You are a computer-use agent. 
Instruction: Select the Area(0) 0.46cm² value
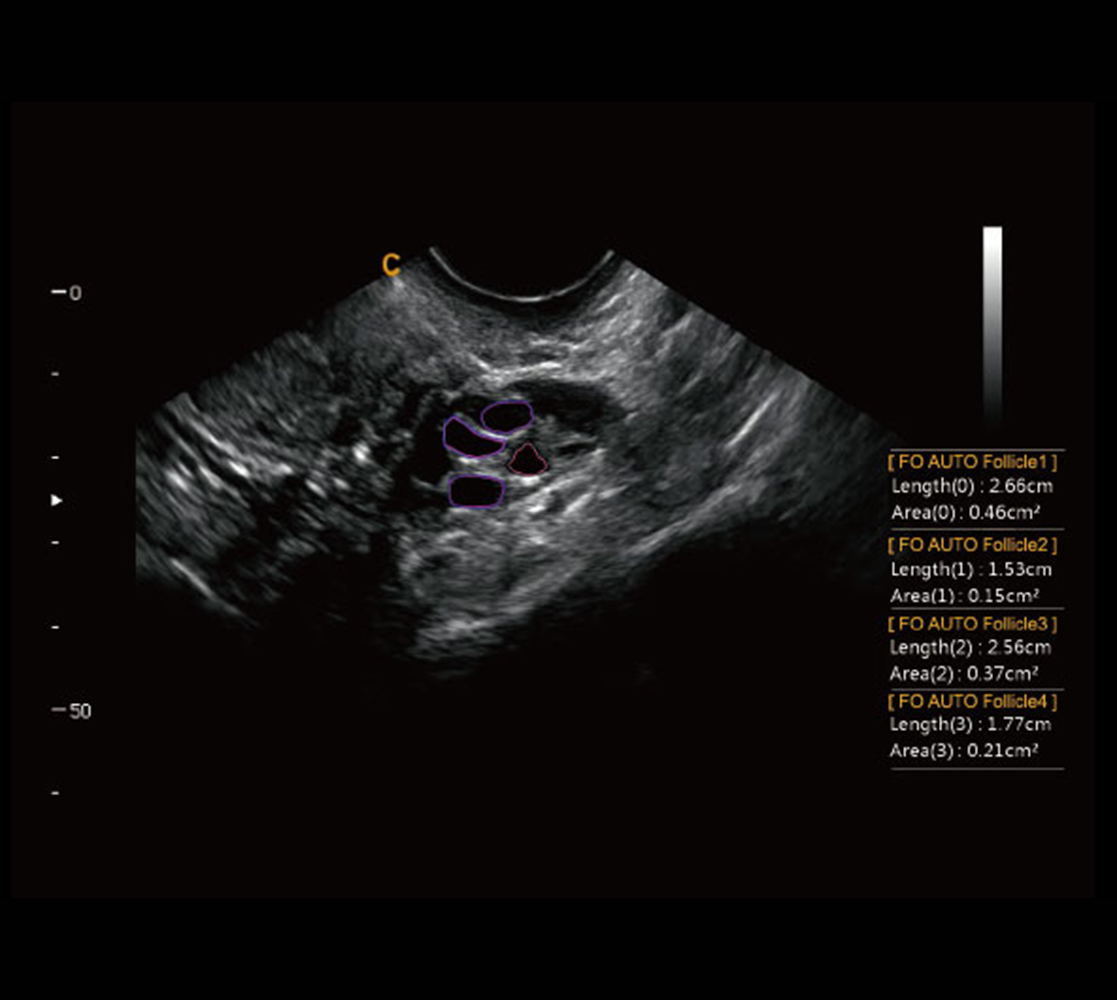click(x=965, y=513)
